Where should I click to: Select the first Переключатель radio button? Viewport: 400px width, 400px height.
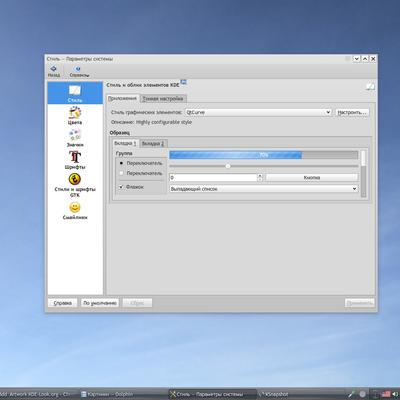coord(121,163)
